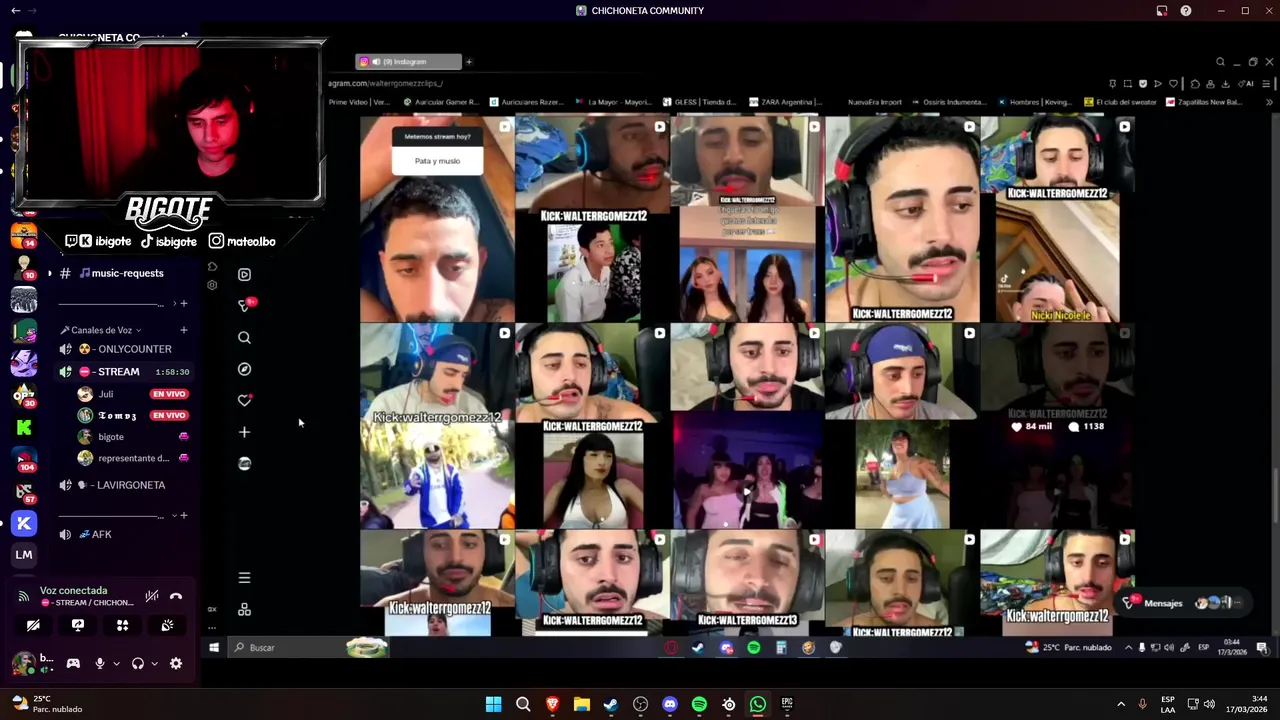Open El club del sweater bookmark
The height and width of the screenshot is (720, 1280).
click(x=1120, y=102)
